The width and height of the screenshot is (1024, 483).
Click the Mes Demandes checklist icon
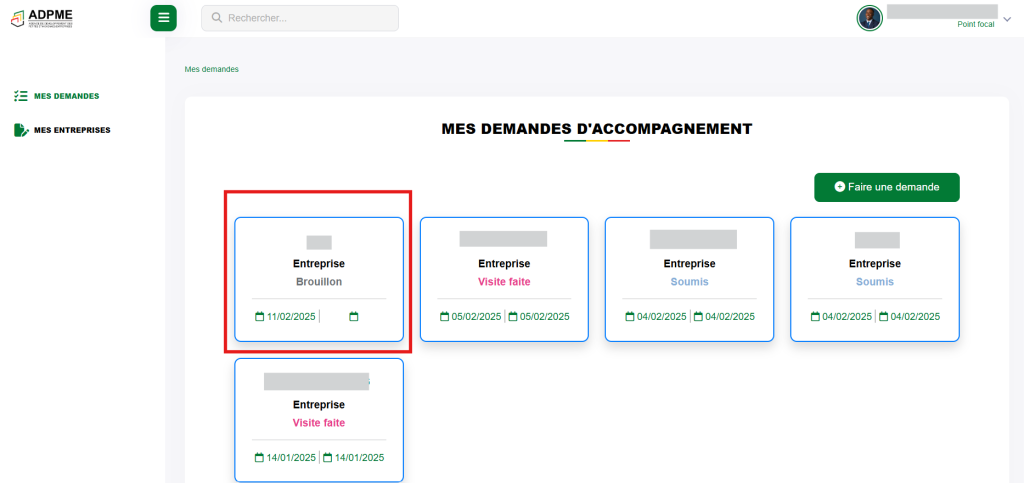20,96
